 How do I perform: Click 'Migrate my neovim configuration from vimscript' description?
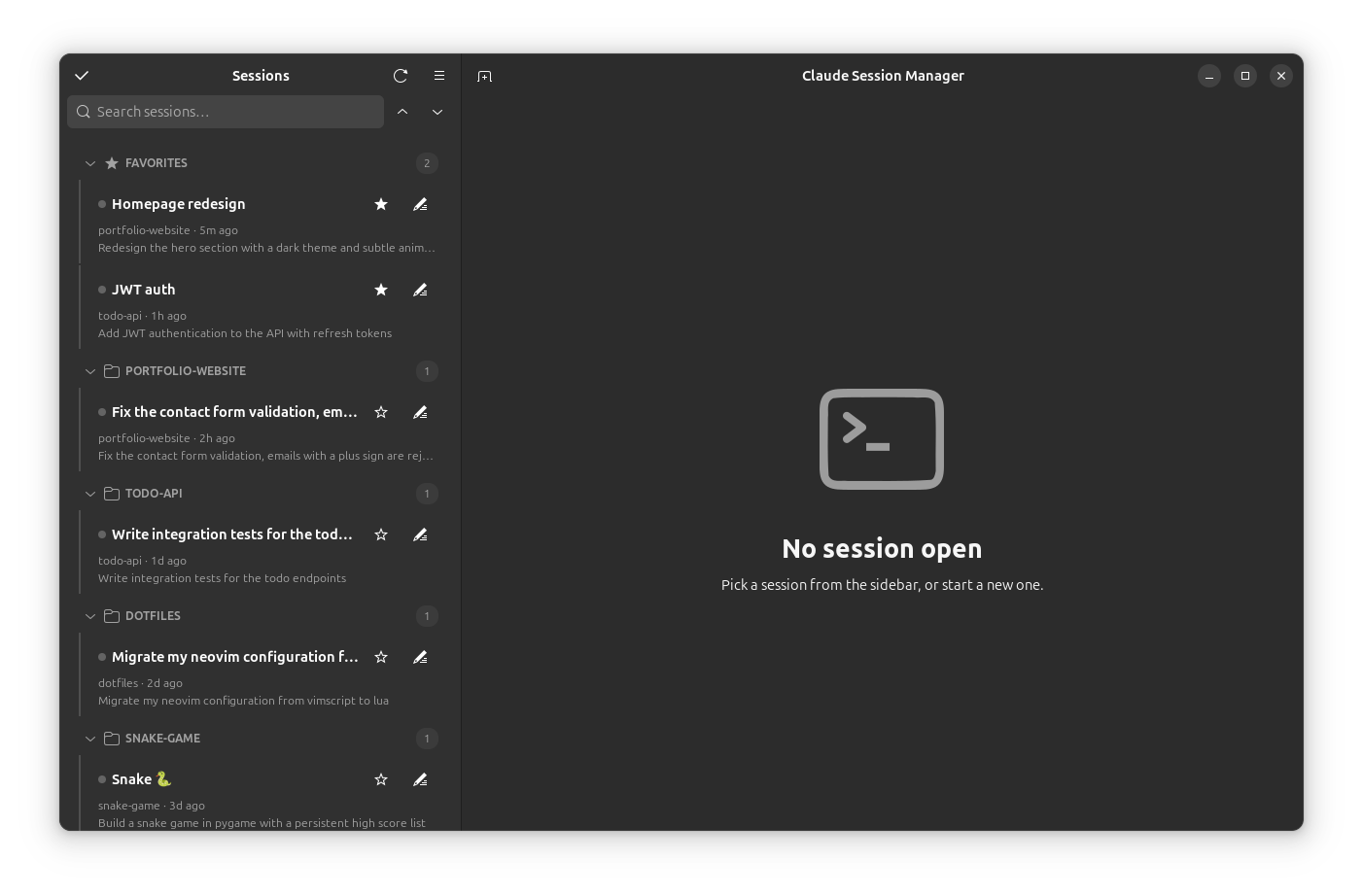243,701
